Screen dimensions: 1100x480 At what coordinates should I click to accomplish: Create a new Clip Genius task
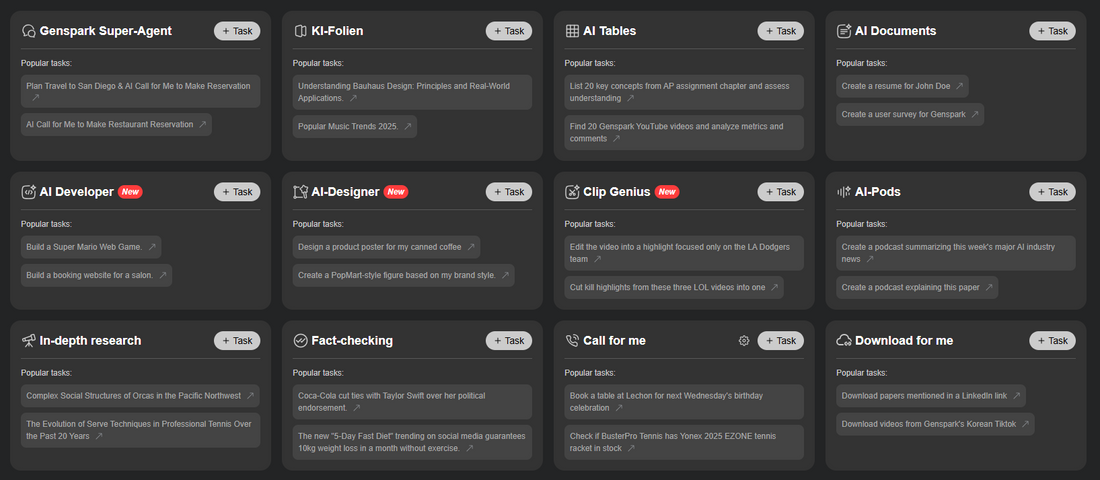(780, 191)
